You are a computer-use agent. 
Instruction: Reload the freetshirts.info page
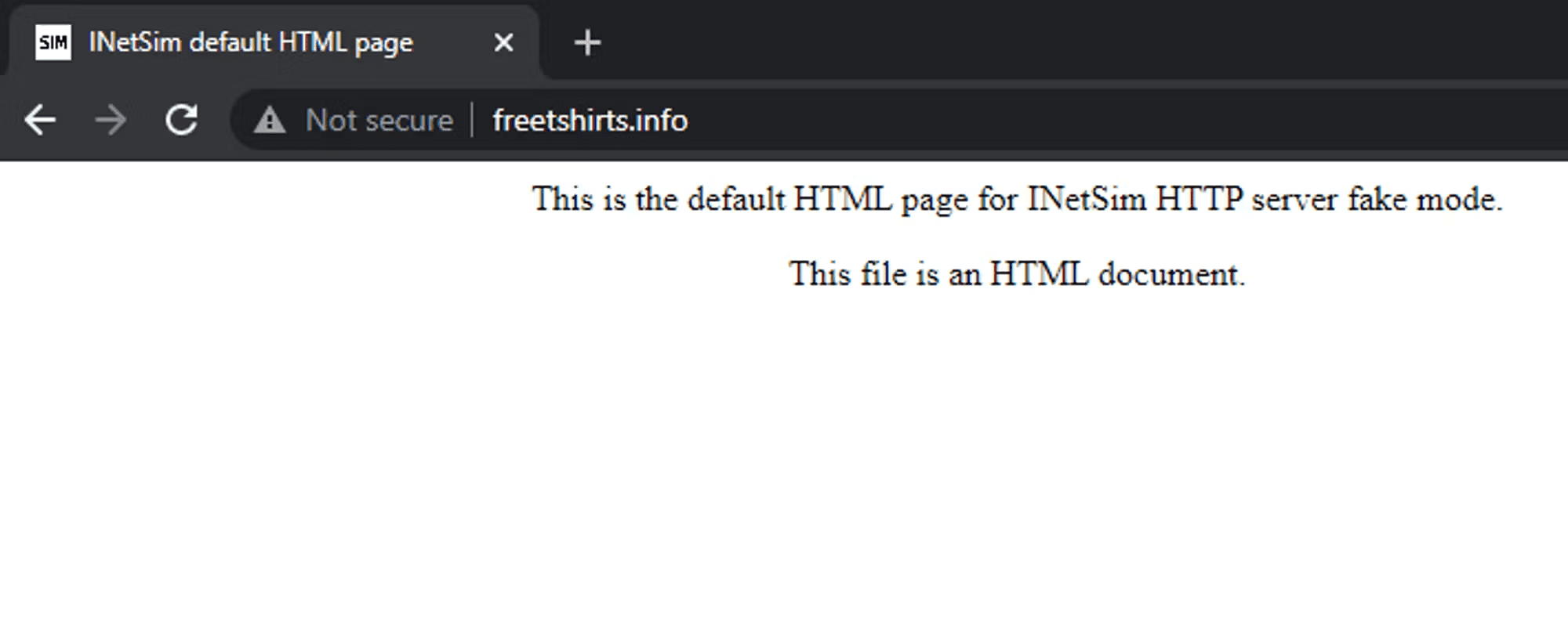coord(181,121)
